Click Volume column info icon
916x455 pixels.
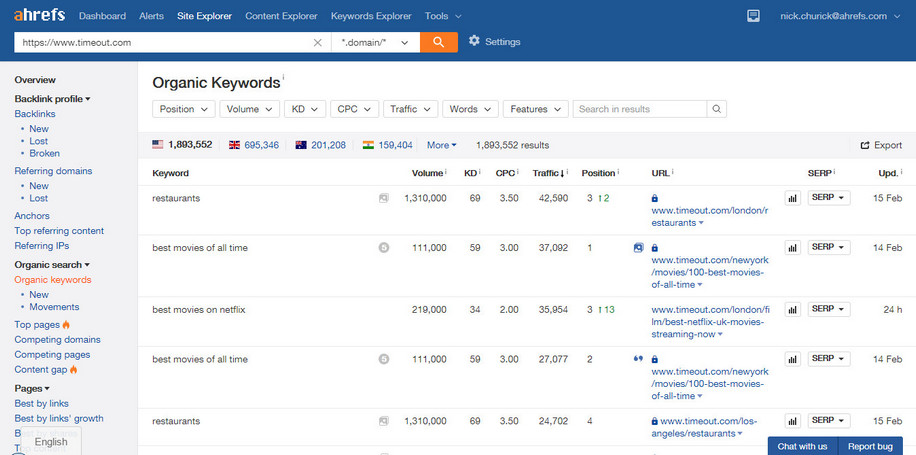446,172
